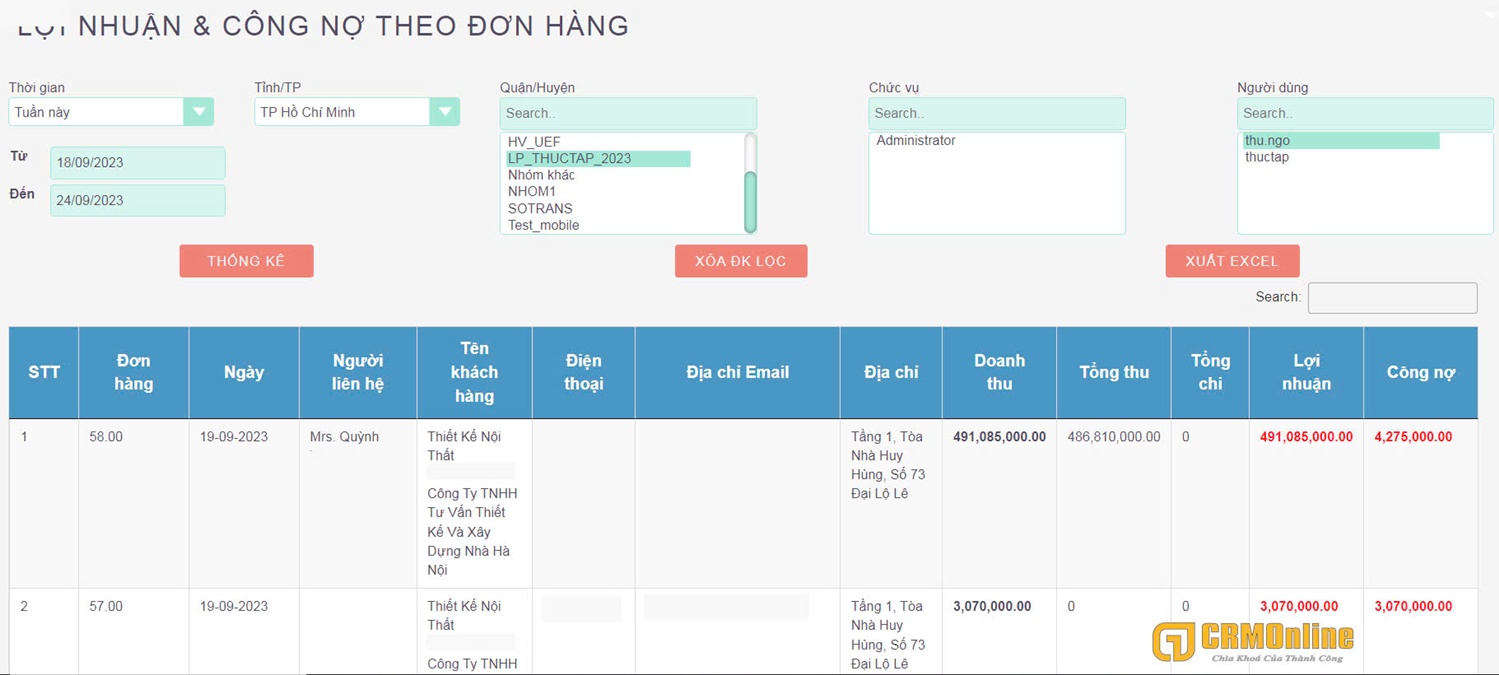Click the Đến date field 24/09/2023
Screen dimensions: 1499x675
137,200
